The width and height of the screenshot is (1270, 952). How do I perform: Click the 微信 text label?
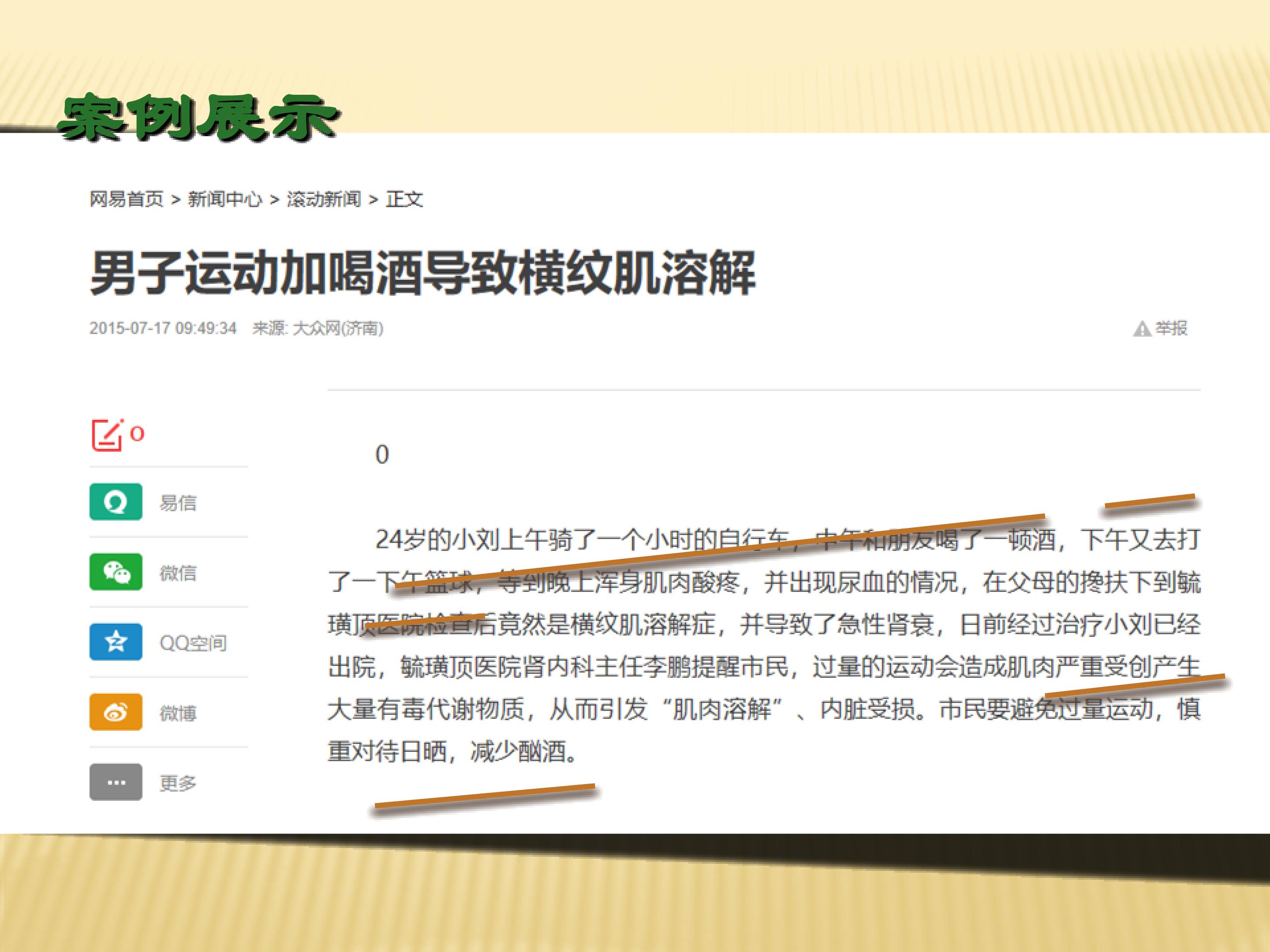[178, 573]
